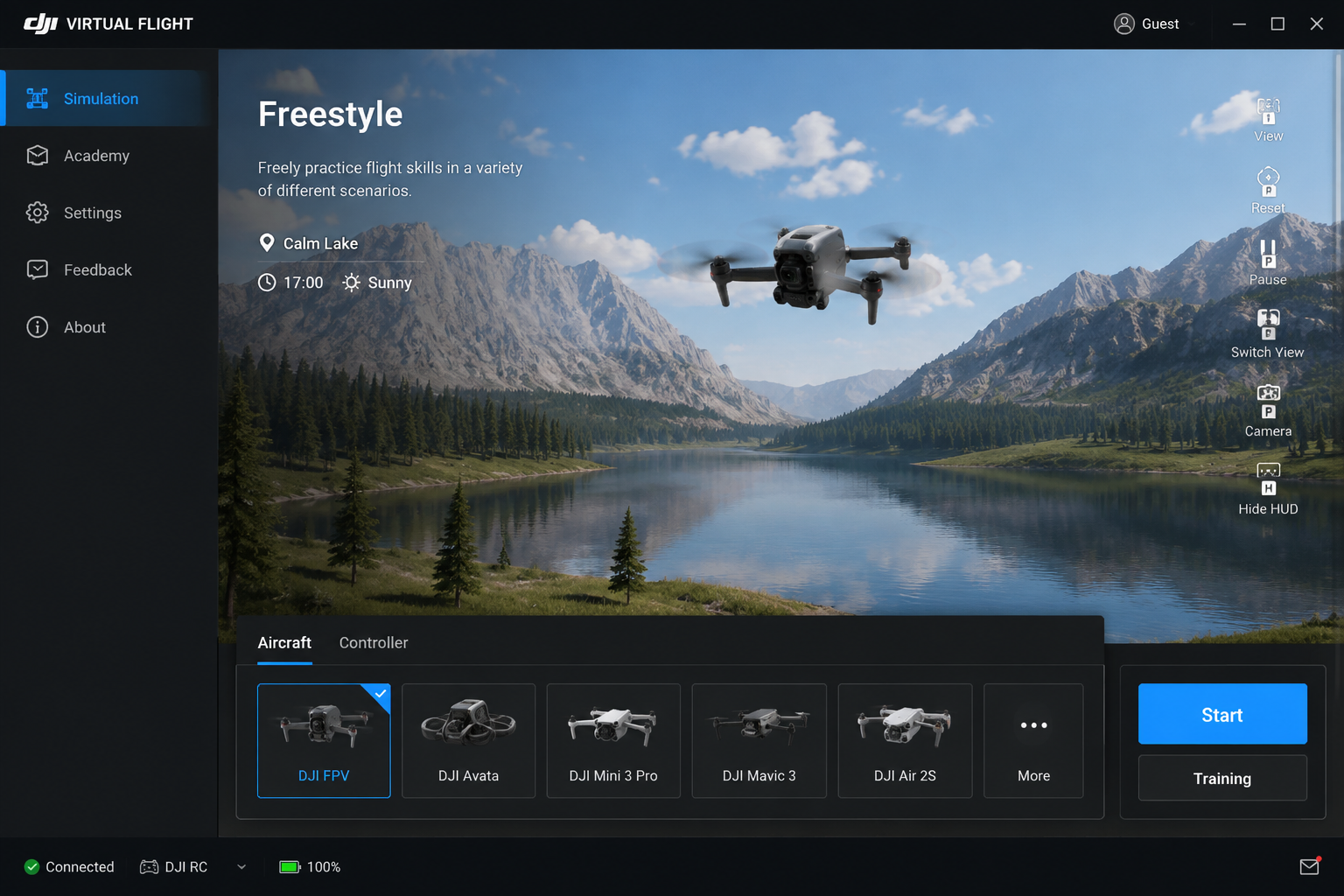The height and width of the screenshot is (896, 1344).
Task: Select the DJI Air 2S aircraft
Action: tap(905, 740)
